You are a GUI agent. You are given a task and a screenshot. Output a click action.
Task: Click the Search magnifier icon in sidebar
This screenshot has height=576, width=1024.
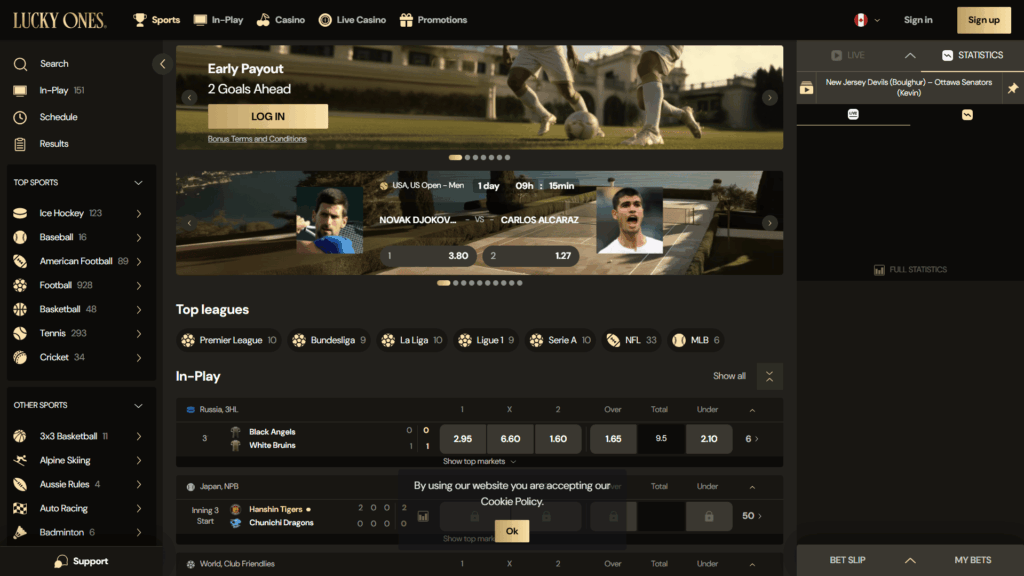click(20, 63)
